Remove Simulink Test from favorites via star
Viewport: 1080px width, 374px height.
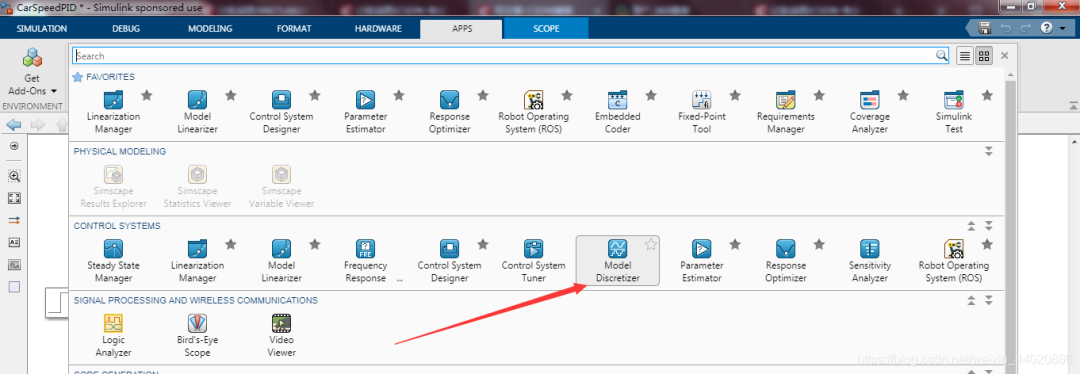point(987,95)
